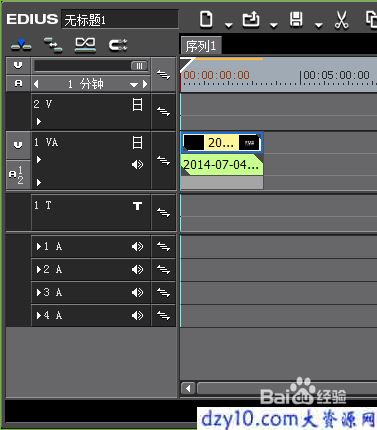Toggle A12 audio channel mapping button
This screenshot has width=377, height=430.
18,175
